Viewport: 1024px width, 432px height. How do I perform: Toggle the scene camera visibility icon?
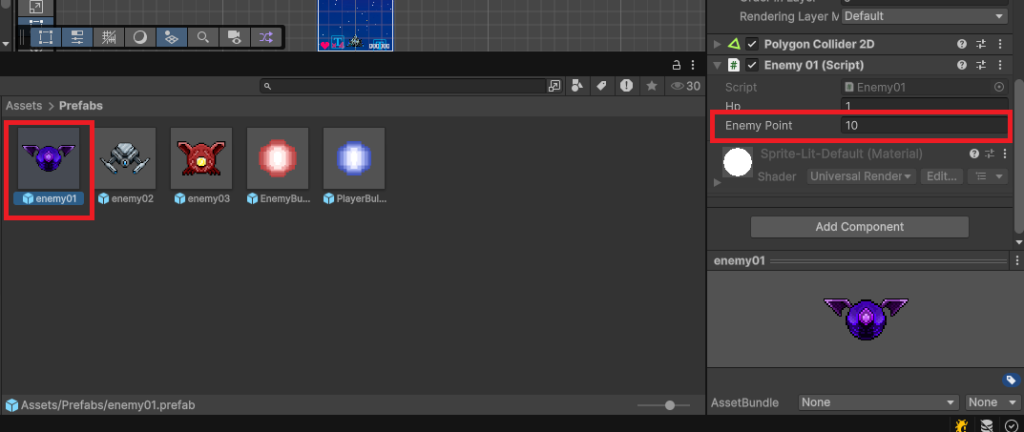tap(234, 37)
